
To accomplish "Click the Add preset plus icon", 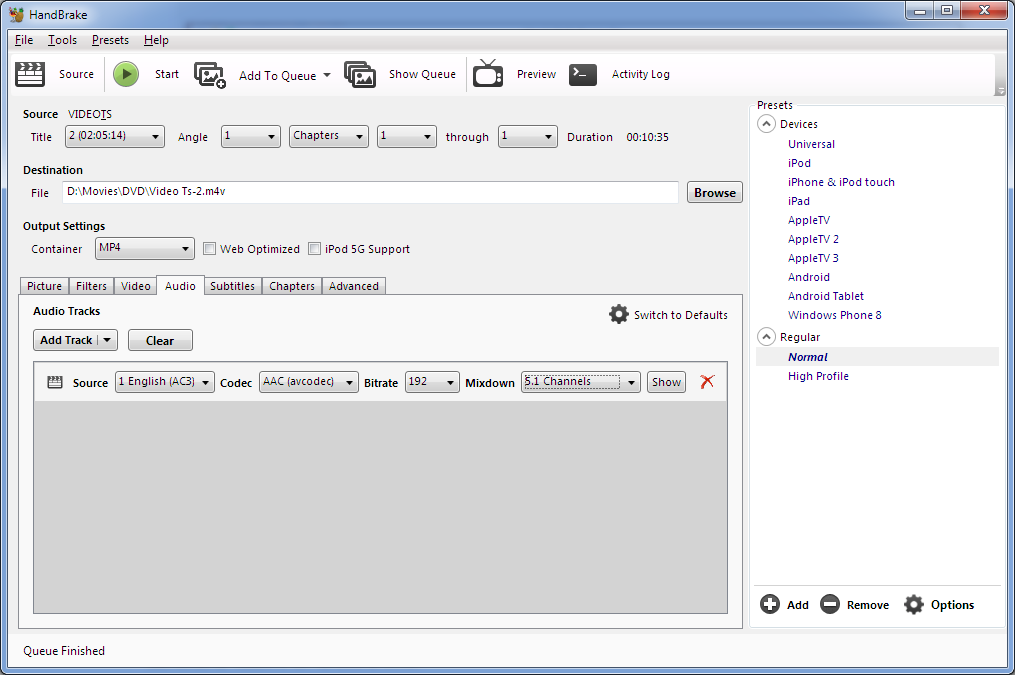I will tap(770, 604).
